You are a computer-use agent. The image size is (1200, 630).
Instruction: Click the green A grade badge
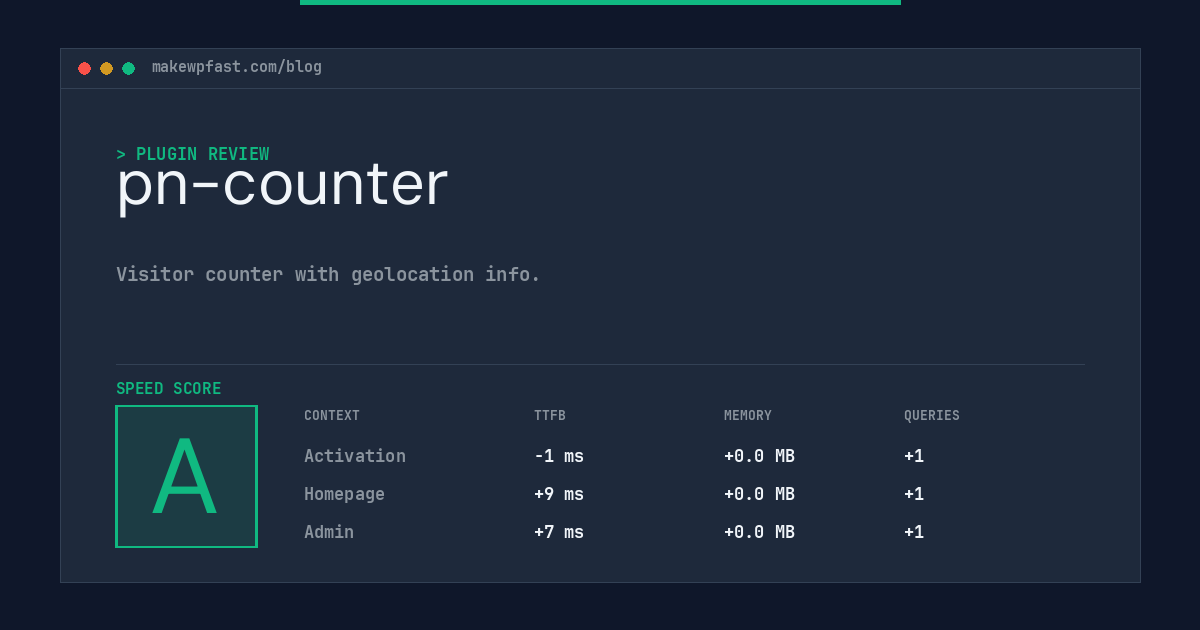[x=186, y=476]
